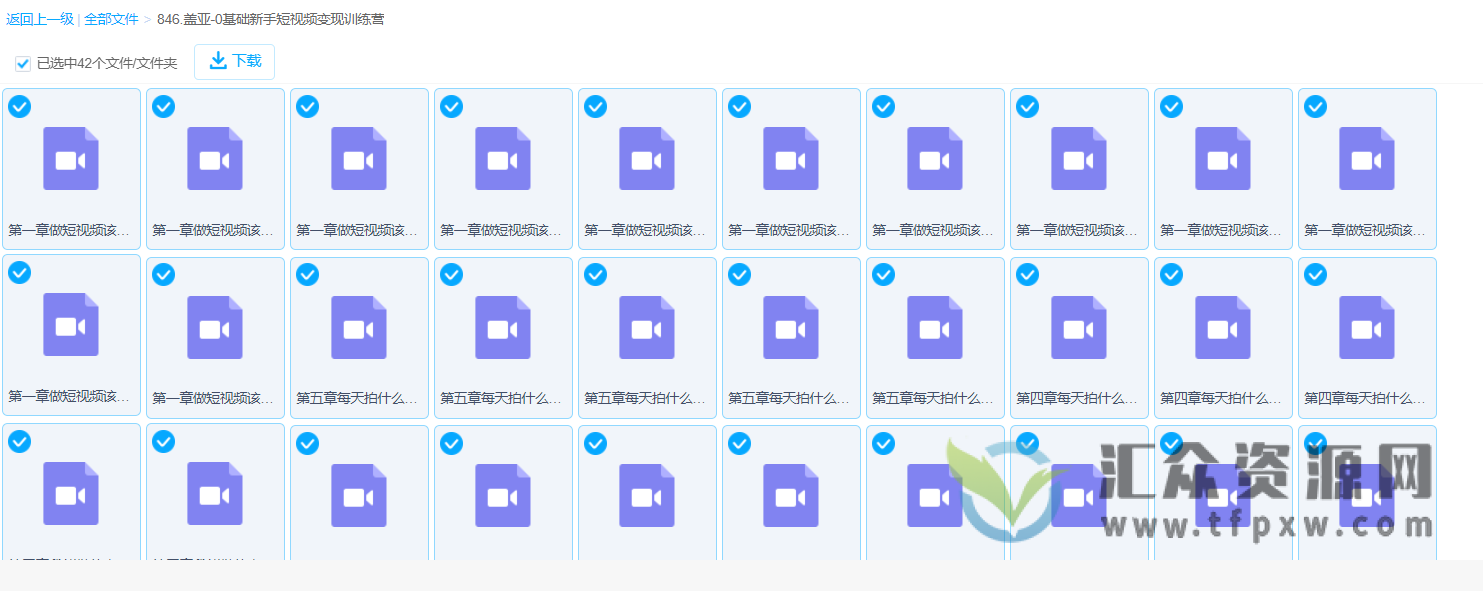1483x591 pixels.
Task: Open the first 第五章每天拍什么 video file icon
Action: pos(359,325)
